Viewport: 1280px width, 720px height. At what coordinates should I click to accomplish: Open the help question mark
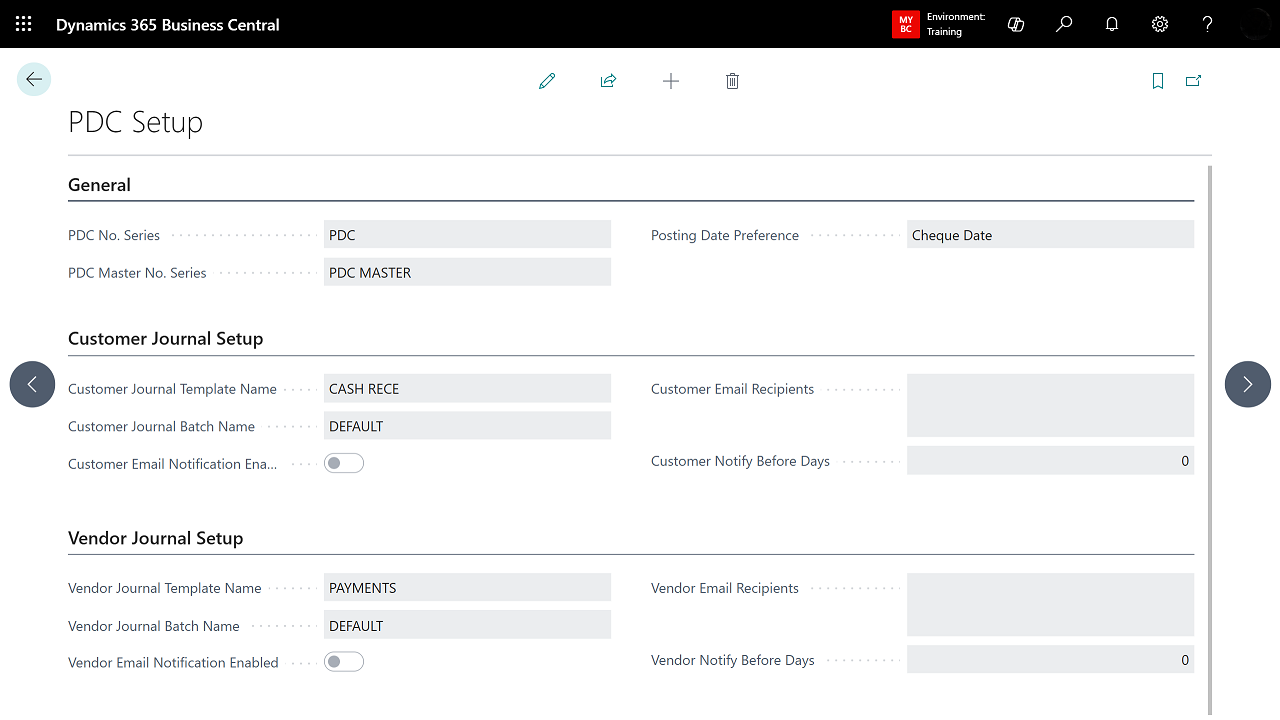1208,24
